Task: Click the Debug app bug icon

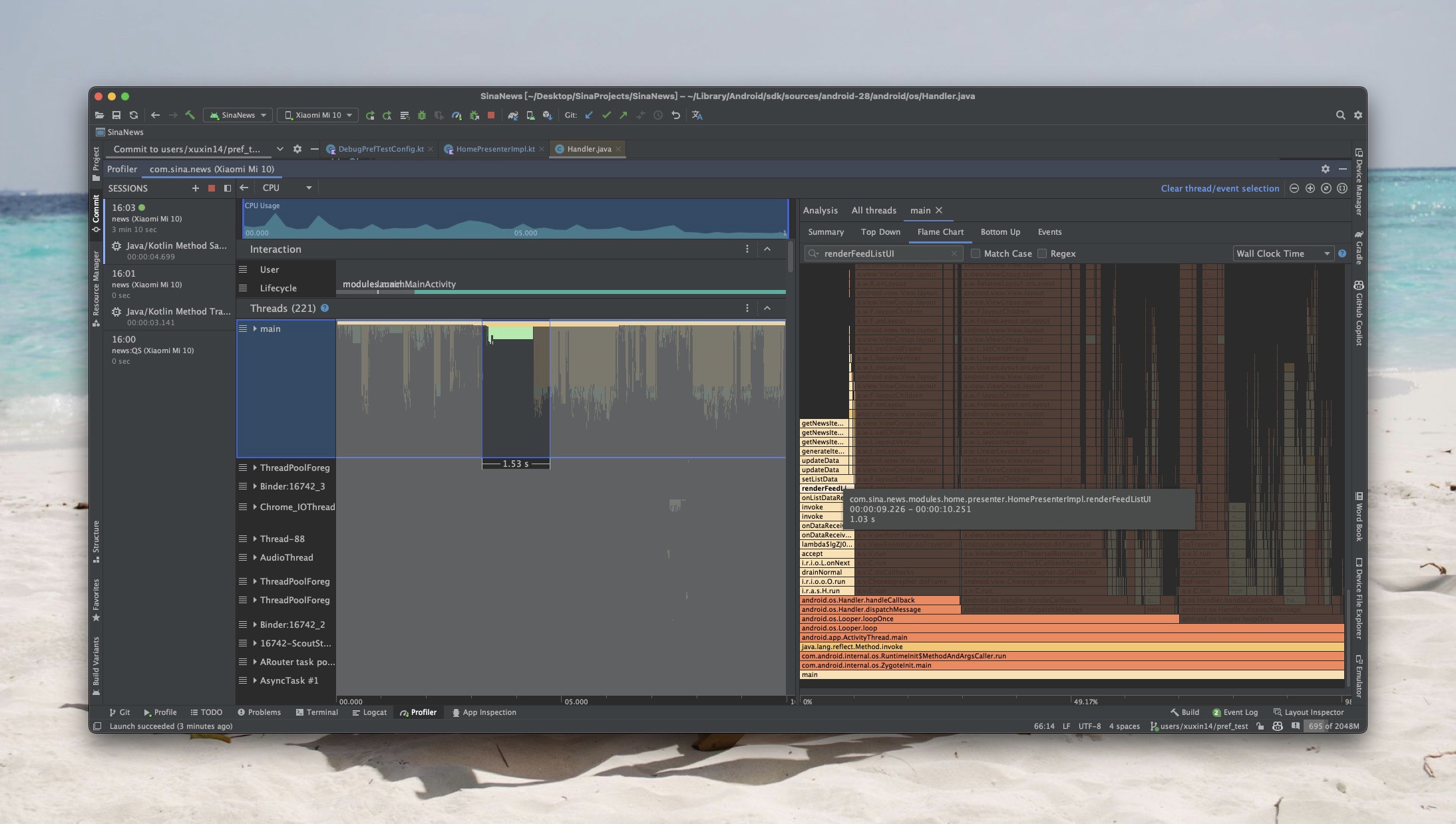Action: click(x=421, y=115)
